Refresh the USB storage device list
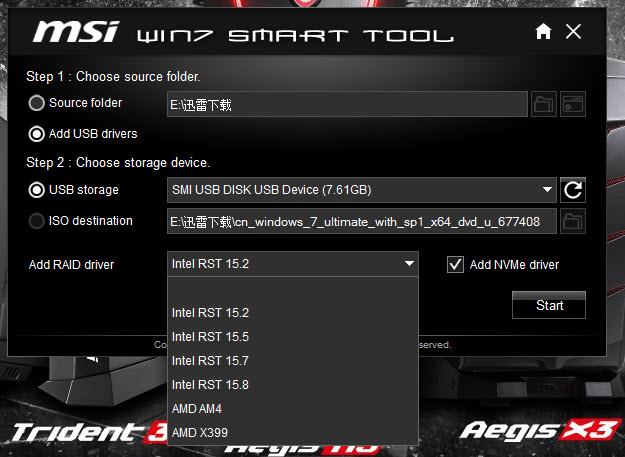The width and height of the screenshot is (625, 457). point(573,190)
